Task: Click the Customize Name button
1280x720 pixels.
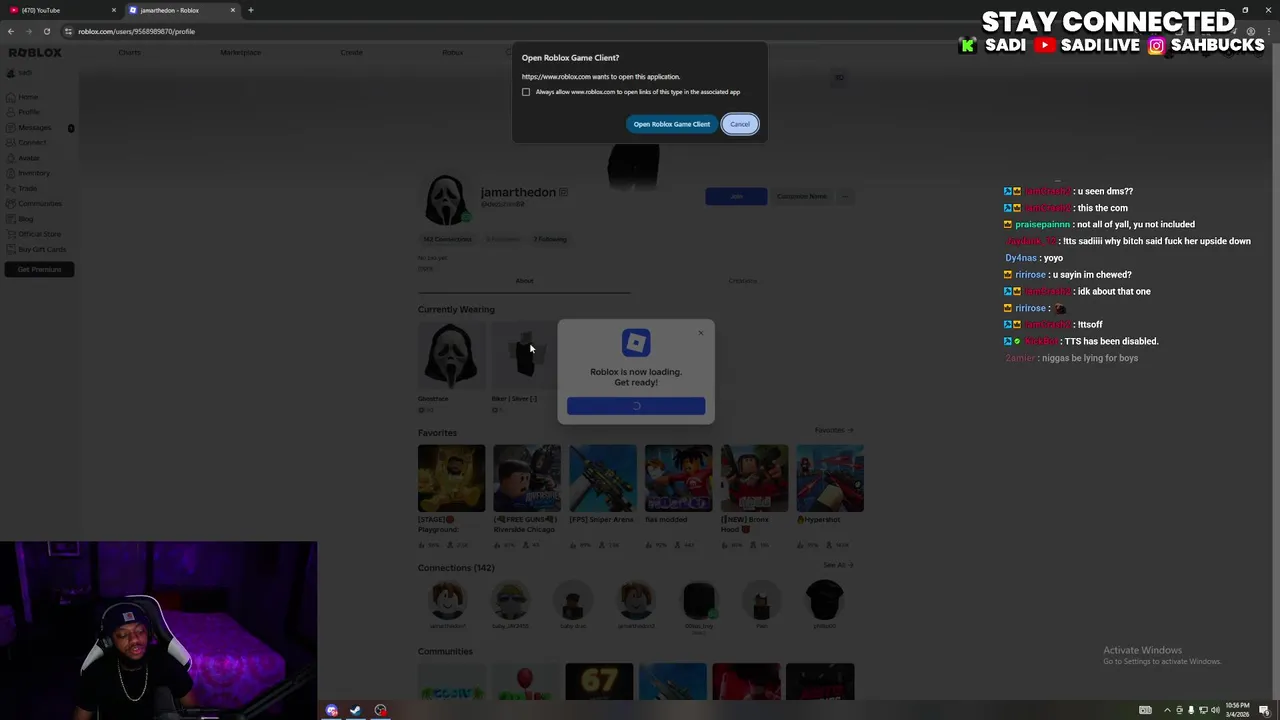Action: point(802,196)
